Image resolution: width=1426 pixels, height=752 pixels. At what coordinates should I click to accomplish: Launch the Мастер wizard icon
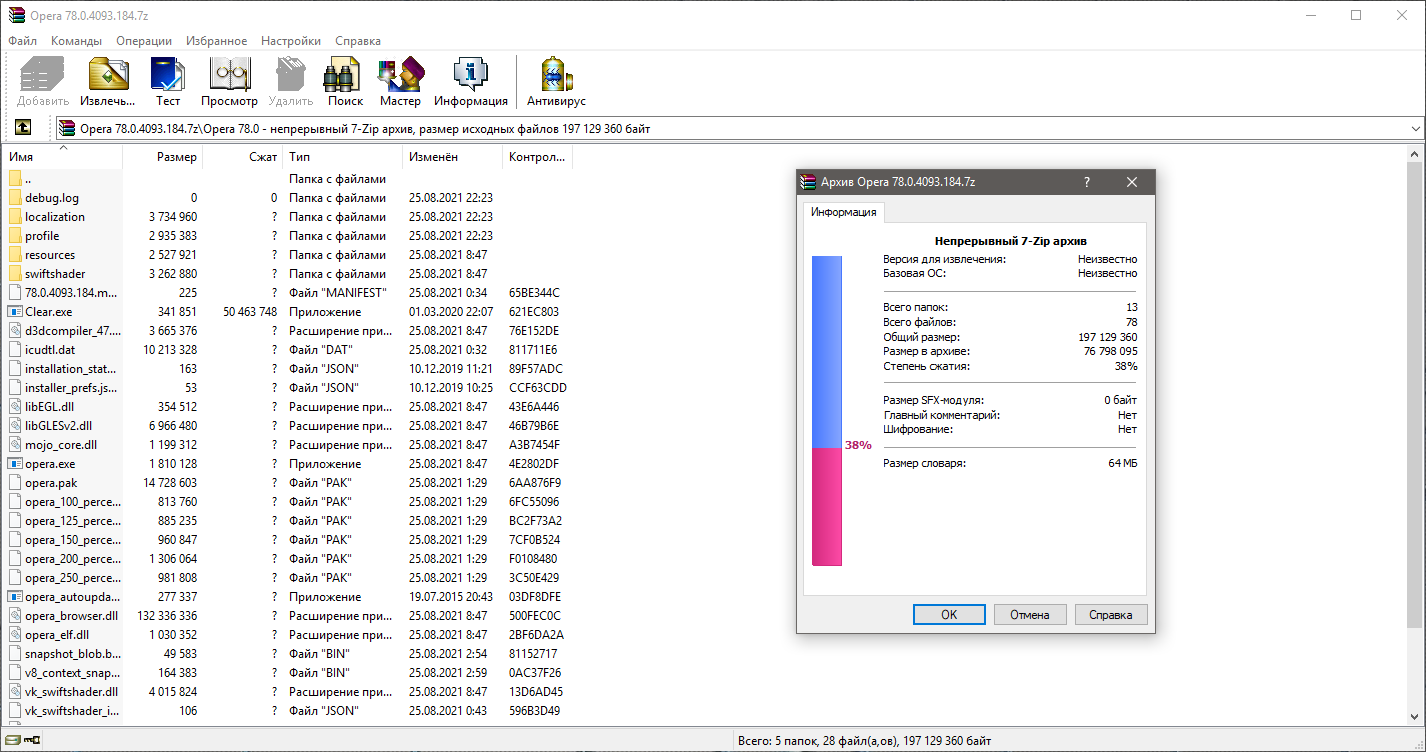pos(401,74)
